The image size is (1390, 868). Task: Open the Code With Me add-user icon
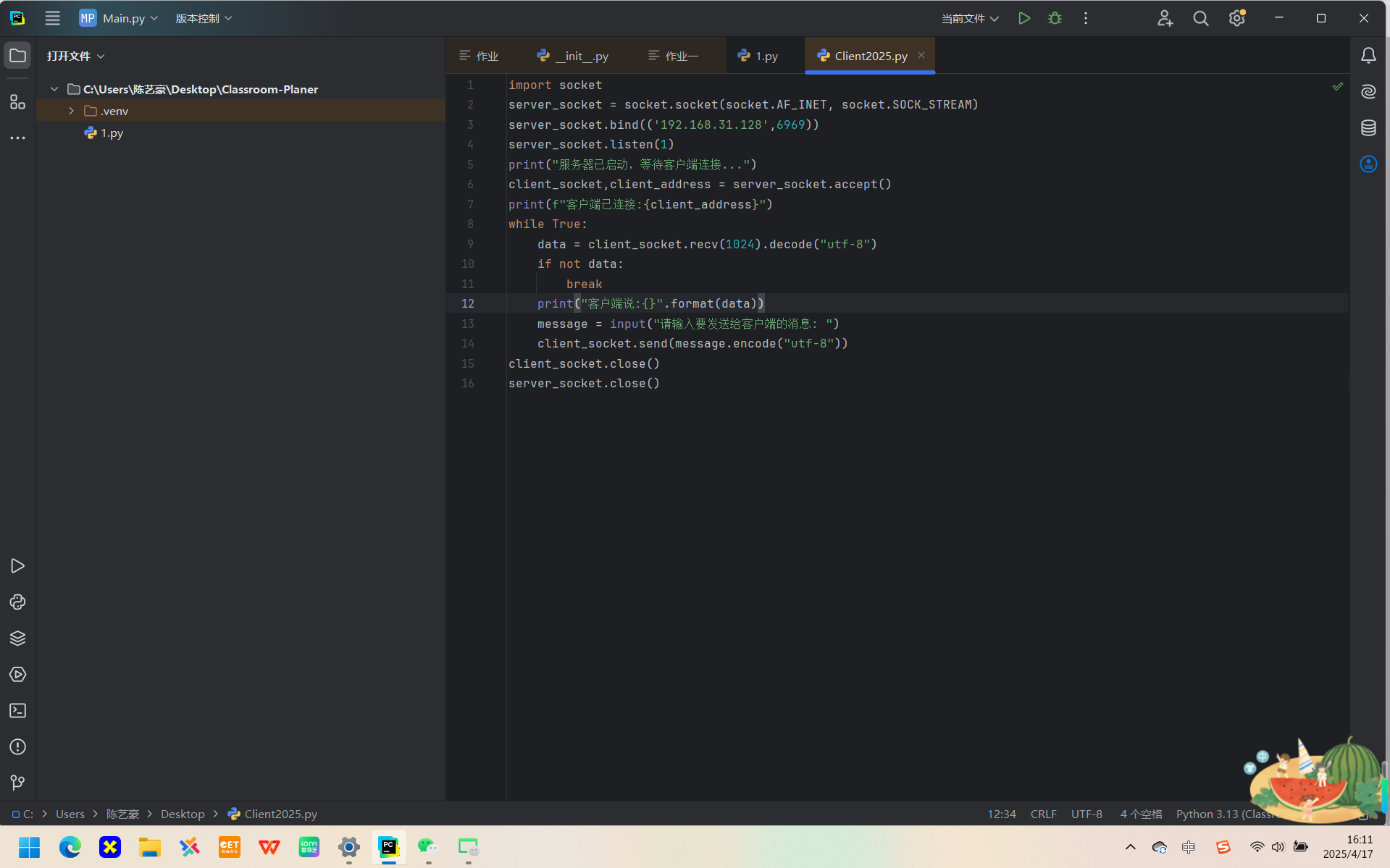(x=1164, y=18)
